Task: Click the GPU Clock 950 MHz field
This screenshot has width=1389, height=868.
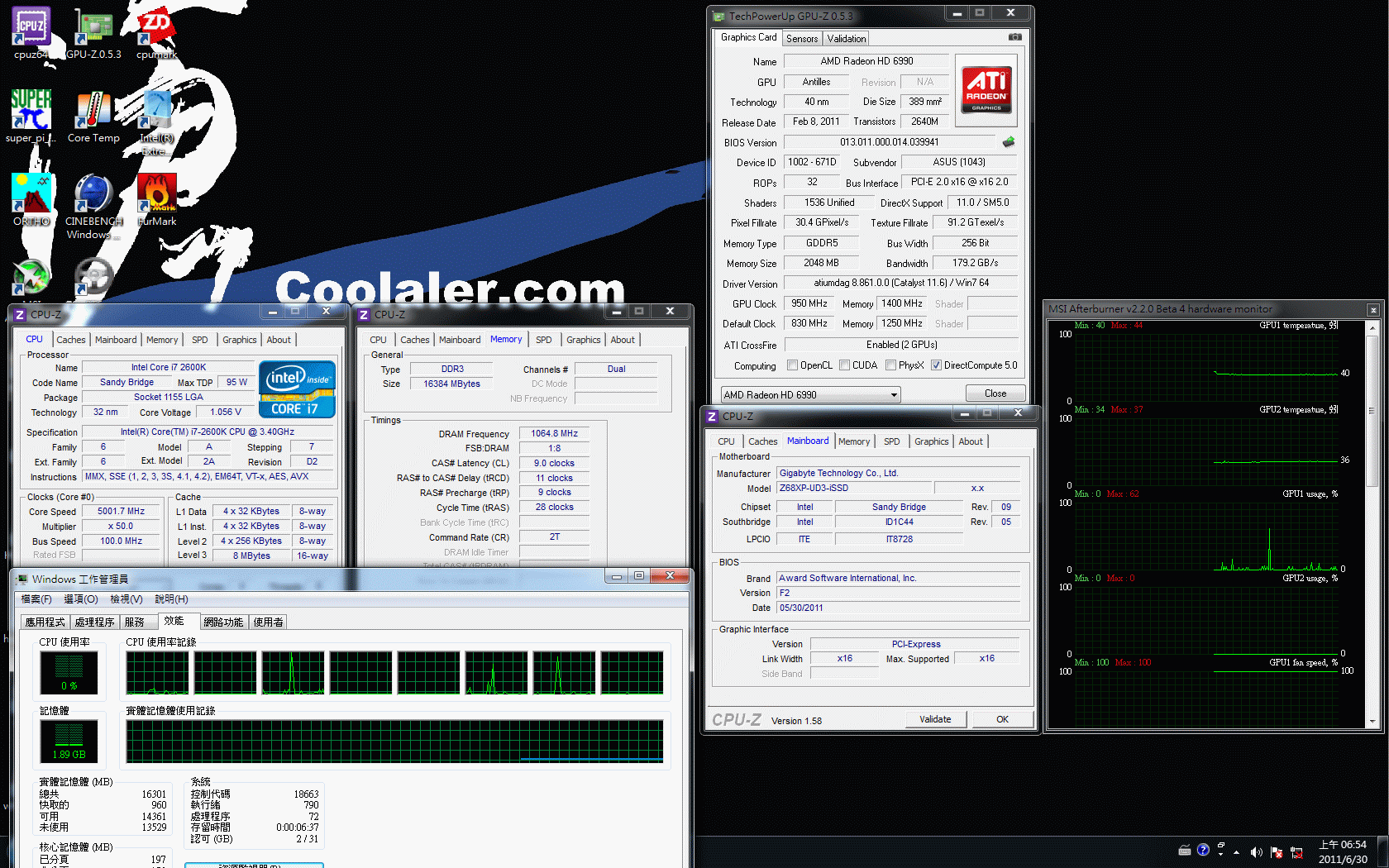Action: (809, 303)
